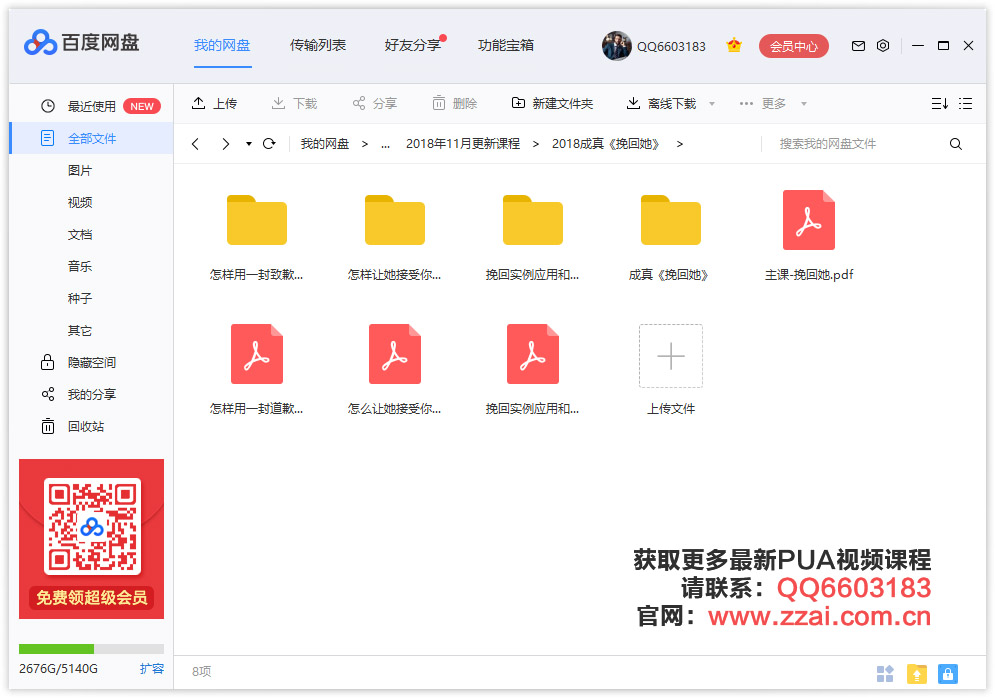Click the user avatar picture
Screen dimensions: 995x698
pyautogui.click(x=617, y=46)
